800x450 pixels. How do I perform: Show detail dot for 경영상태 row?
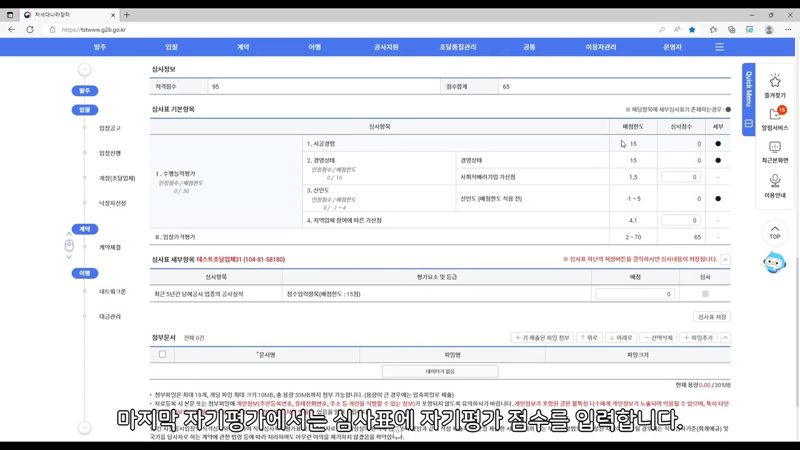click(x=718, y=160)
